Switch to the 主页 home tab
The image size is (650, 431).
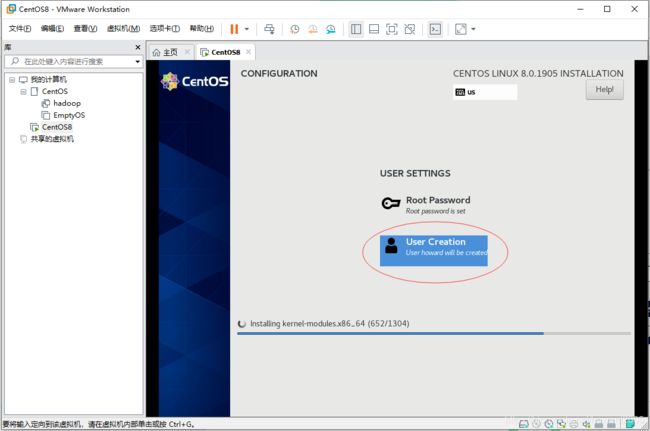[165, 52]
